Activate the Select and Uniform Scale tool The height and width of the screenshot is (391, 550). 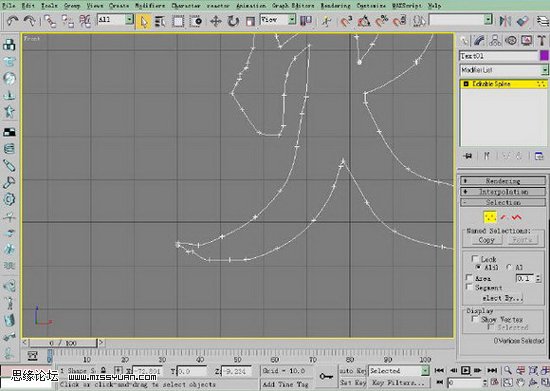pos(250,21)
